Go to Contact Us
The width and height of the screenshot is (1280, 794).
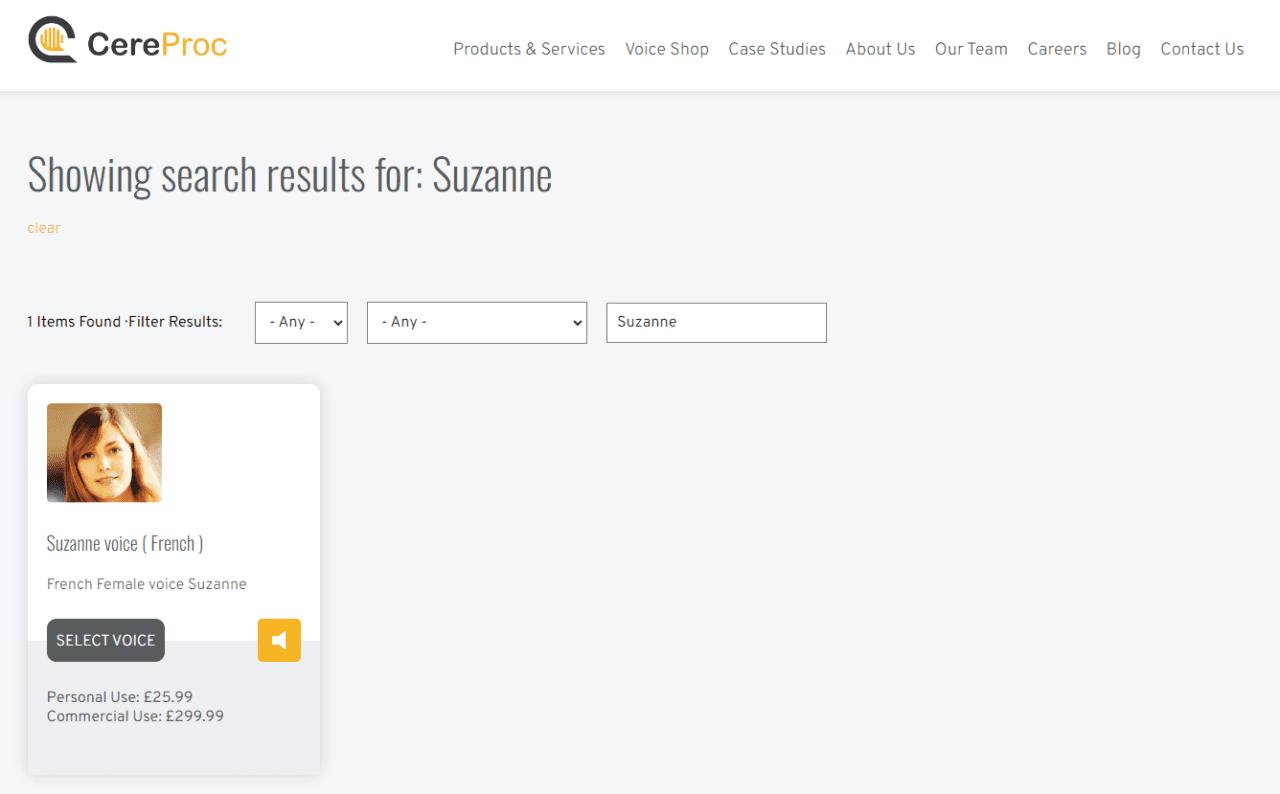pos(1202,49)
